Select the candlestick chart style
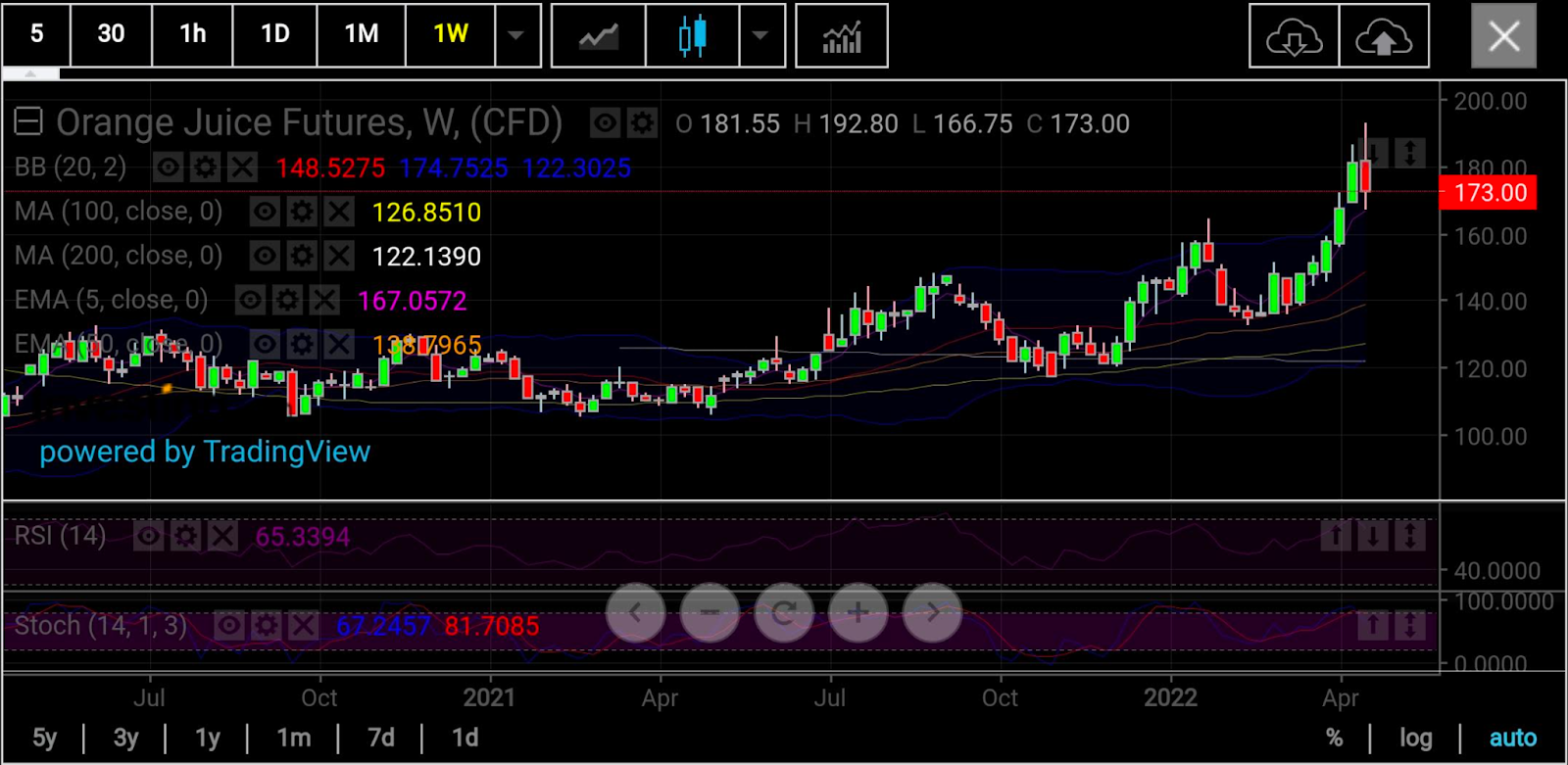The width and height of the screenshot is (1568, 765). [x=692, y=35]
